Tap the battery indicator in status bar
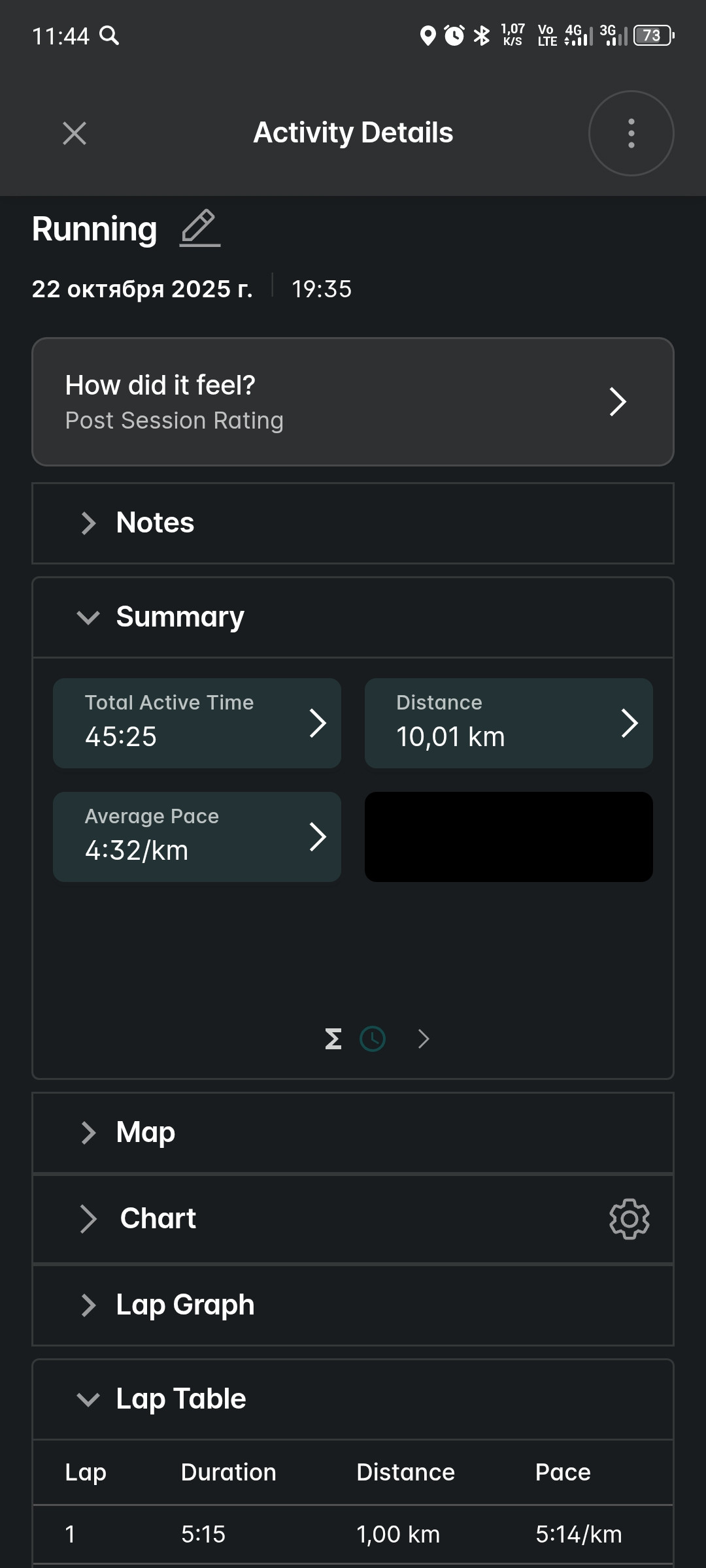Screen dimensions: 706x1568 coord(653,35)
